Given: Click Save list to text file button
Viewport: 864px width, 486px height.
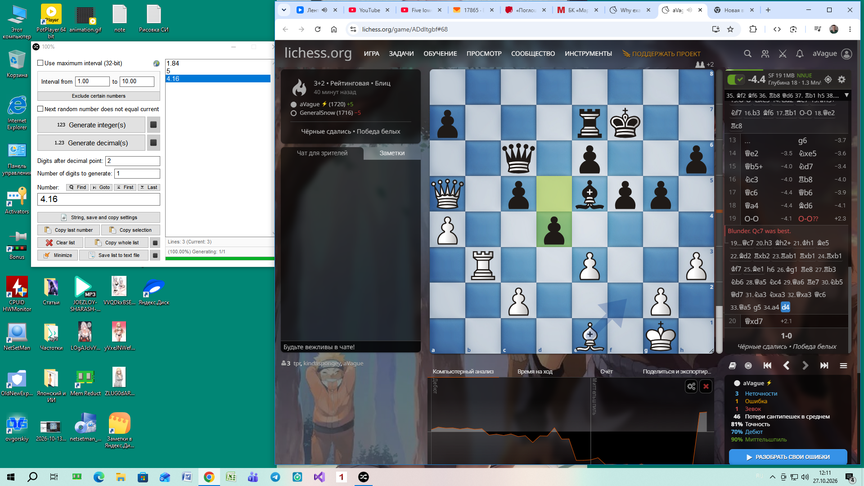Looking at the screenshot, I should click(115, 255).
